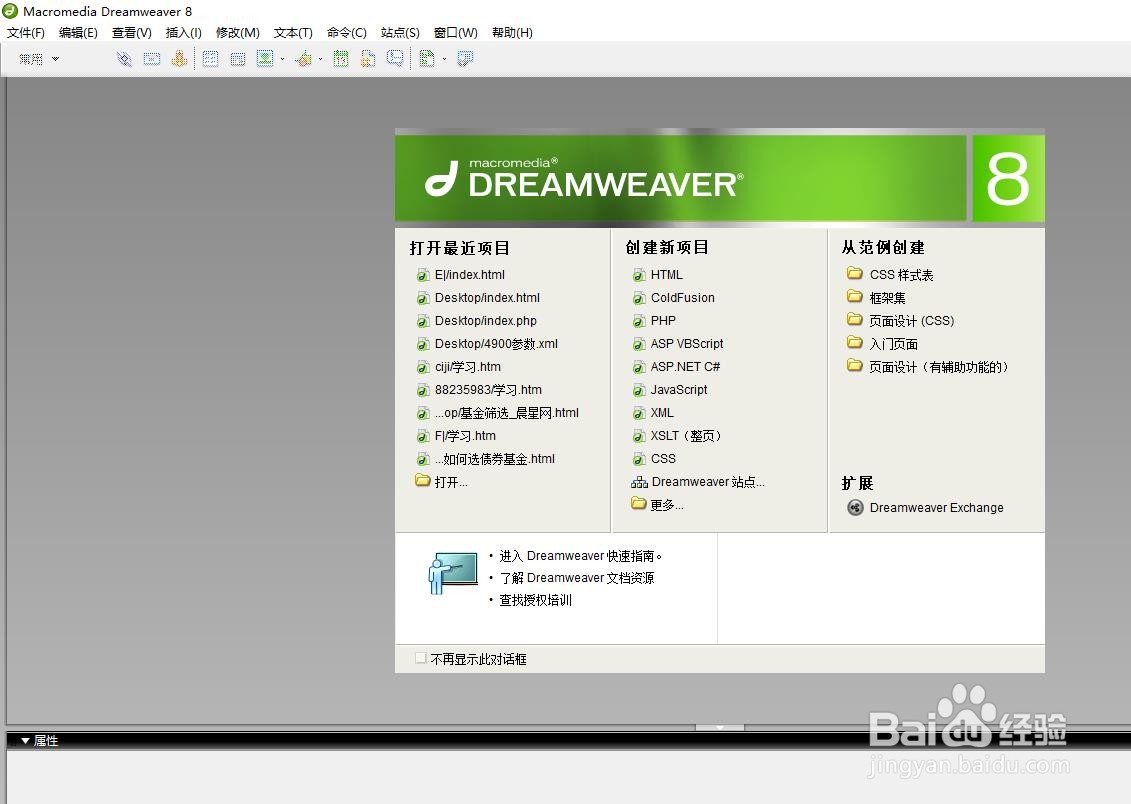The image size is (1131, 804).
Task: Open the 修改(M) menu
Action: tap(237, 32)
